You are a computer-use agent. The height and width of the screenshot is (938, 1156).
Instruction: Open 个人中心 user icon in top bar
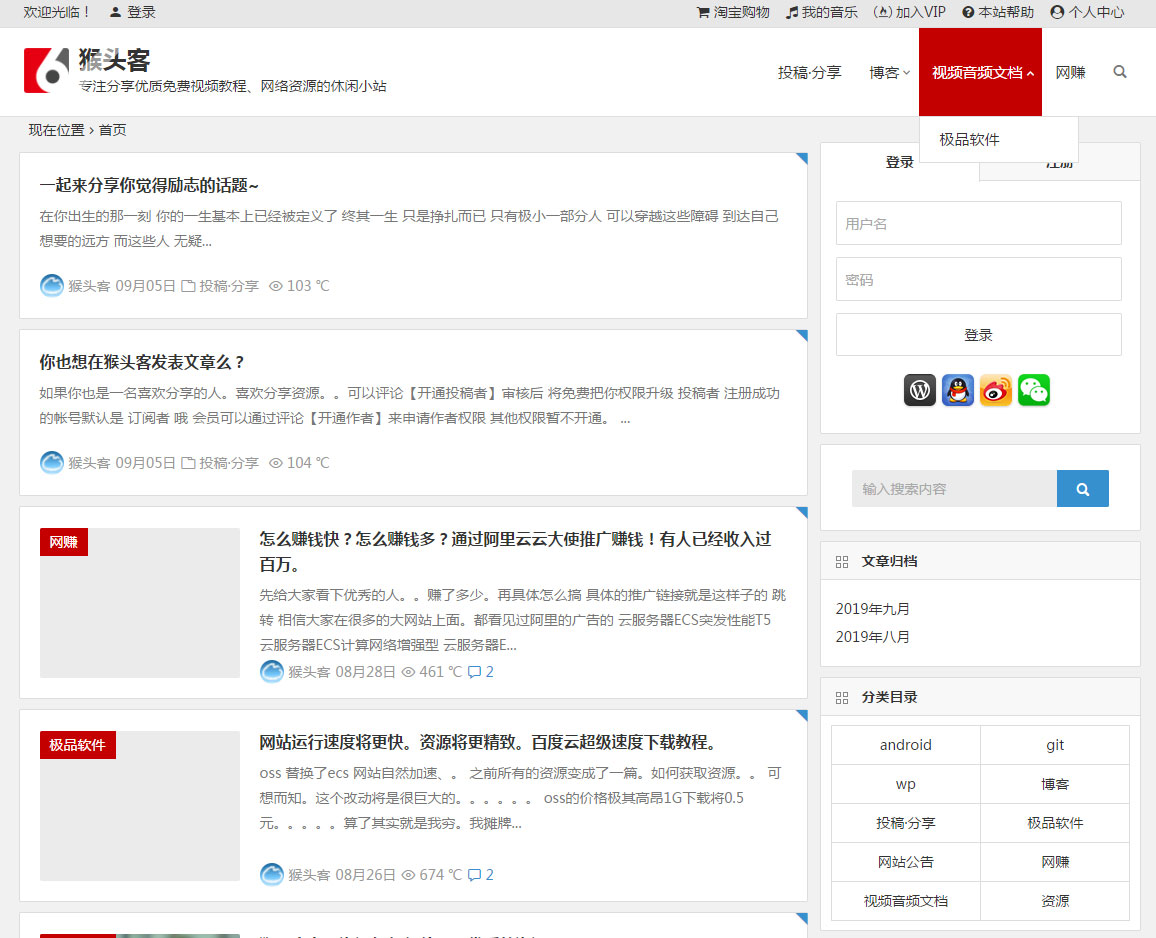(1056, 12)
